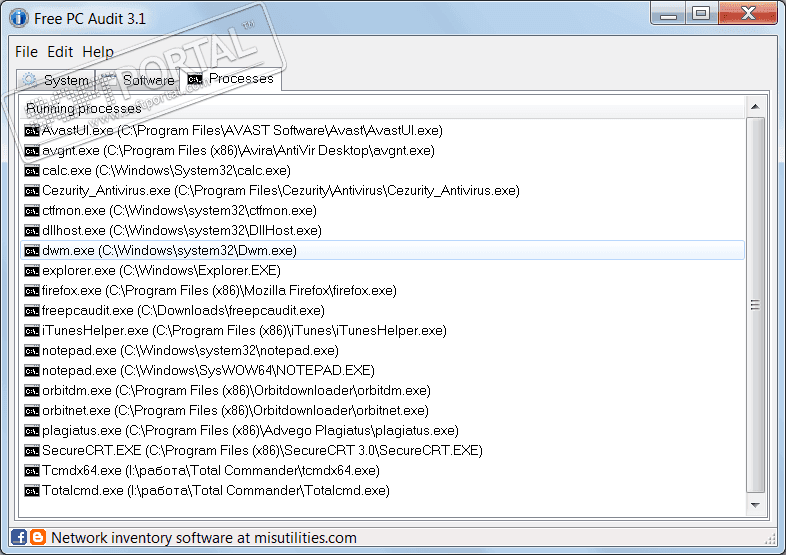
Task: Click the icon beside AvastUI.exe
Action: point(32,131)
